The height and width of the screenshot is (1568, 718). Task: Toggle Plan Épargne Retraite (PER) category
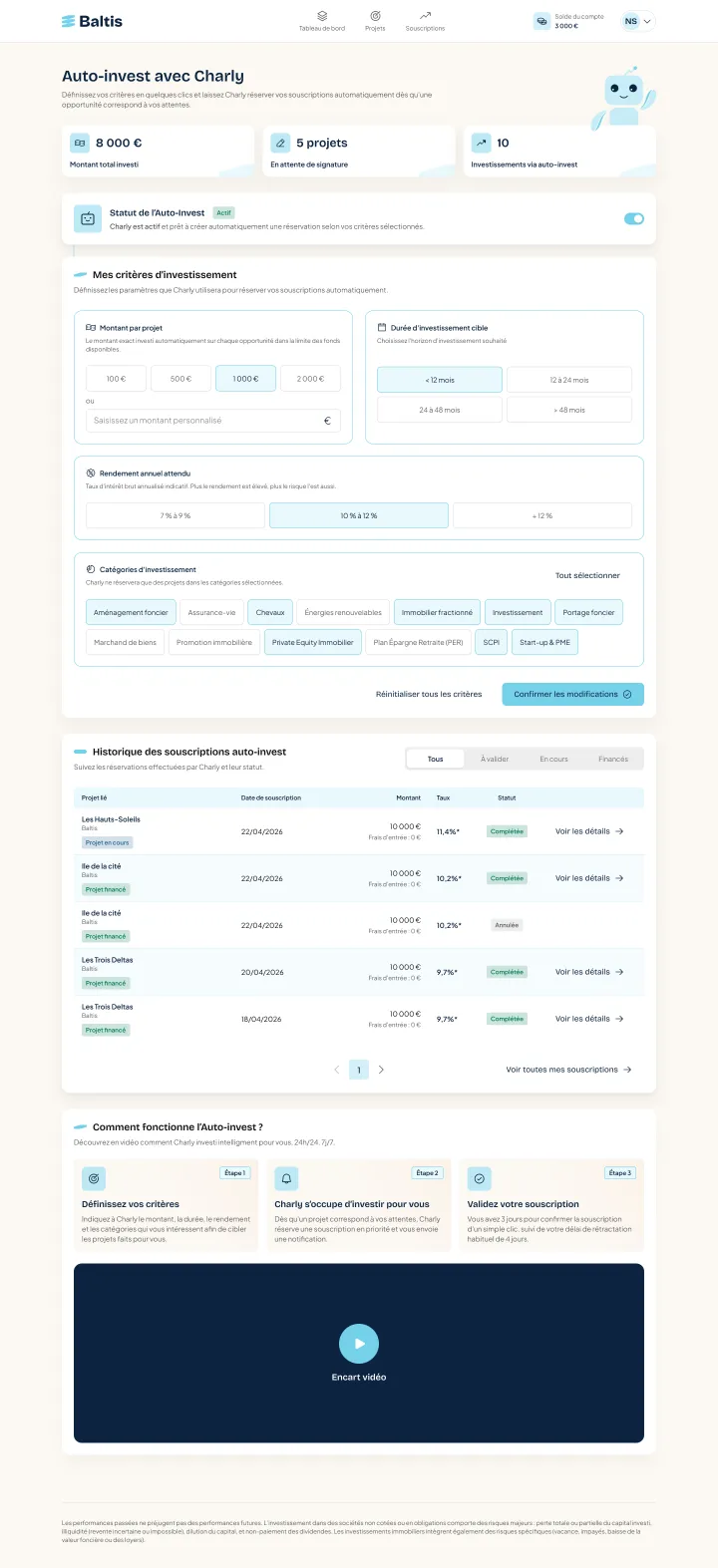click(x=418, y=643)
